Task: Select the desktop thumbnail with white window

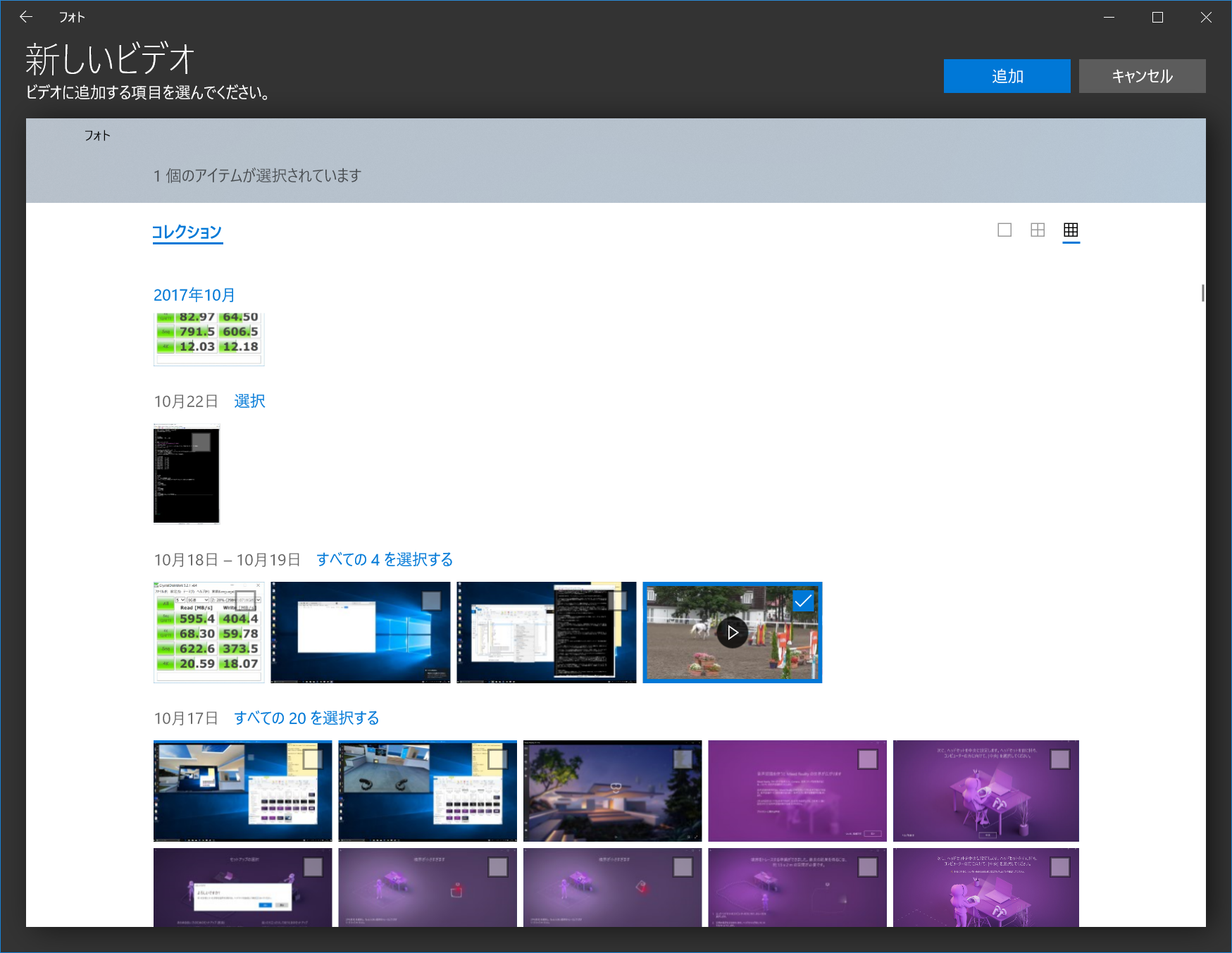Action: tap(361, 633)
